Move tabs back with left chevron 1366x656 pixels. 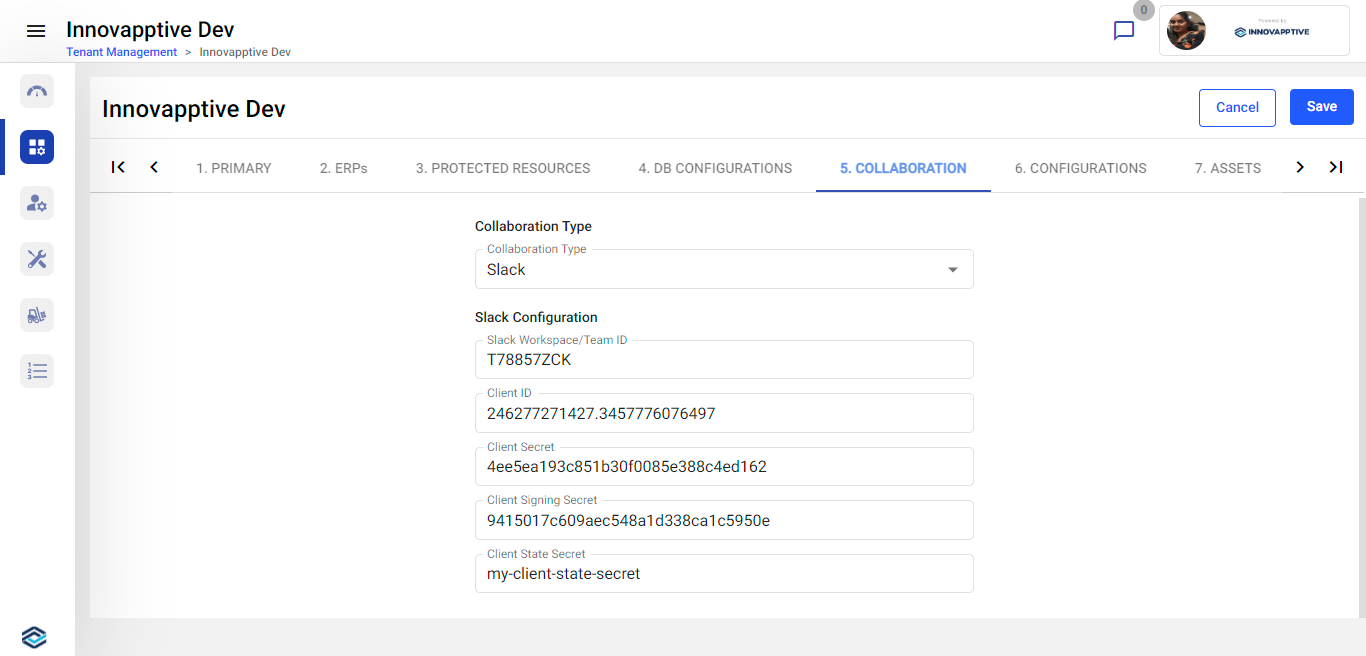pos(154,167)
